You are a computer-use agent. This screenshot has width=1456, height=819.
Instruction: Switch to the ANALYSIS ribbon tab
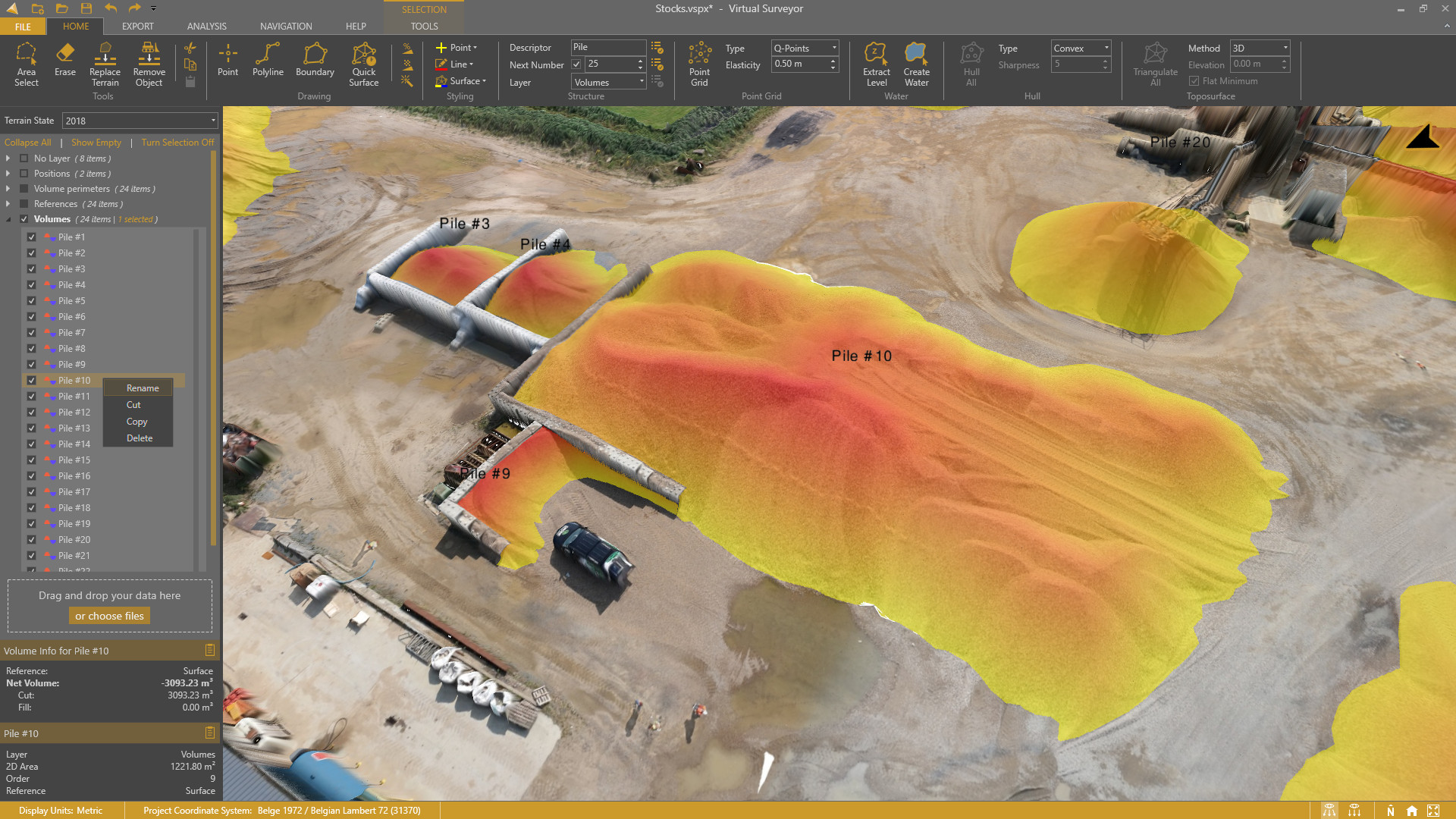pyautogui.click(x=206, y=26)
